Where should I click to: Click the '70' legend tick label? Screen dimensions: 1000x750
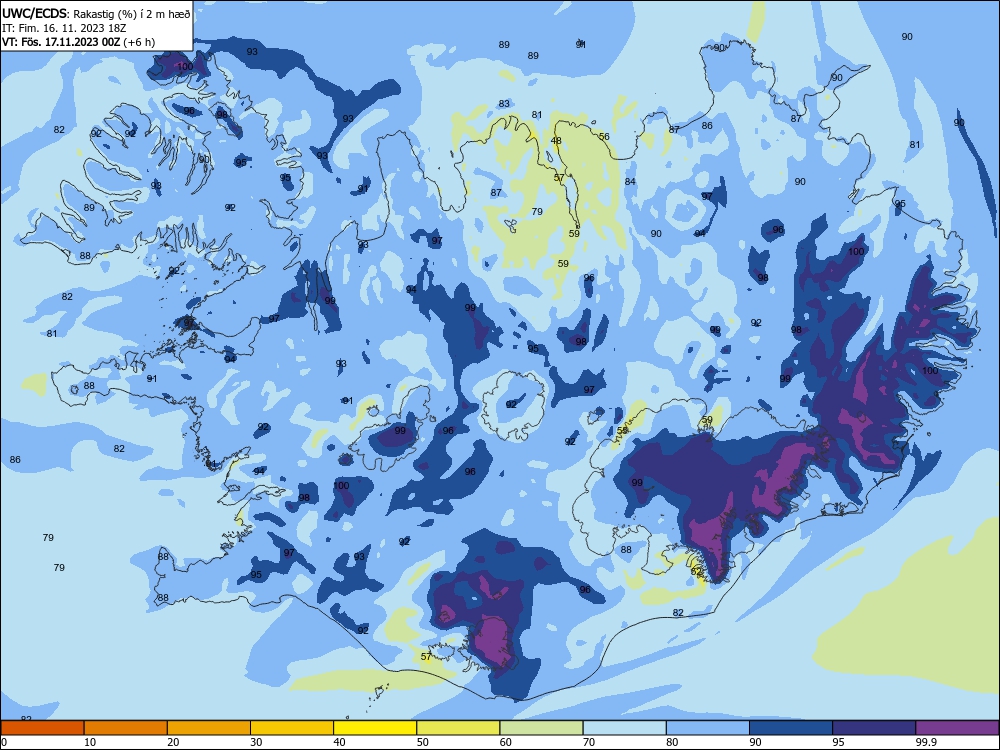[589, 742]
